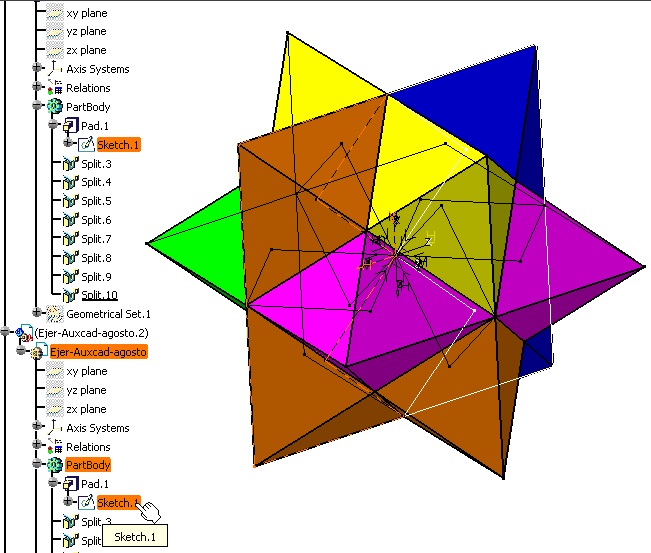Click the Split.9 feature icon
651x553 pixels.
[70, 277]
